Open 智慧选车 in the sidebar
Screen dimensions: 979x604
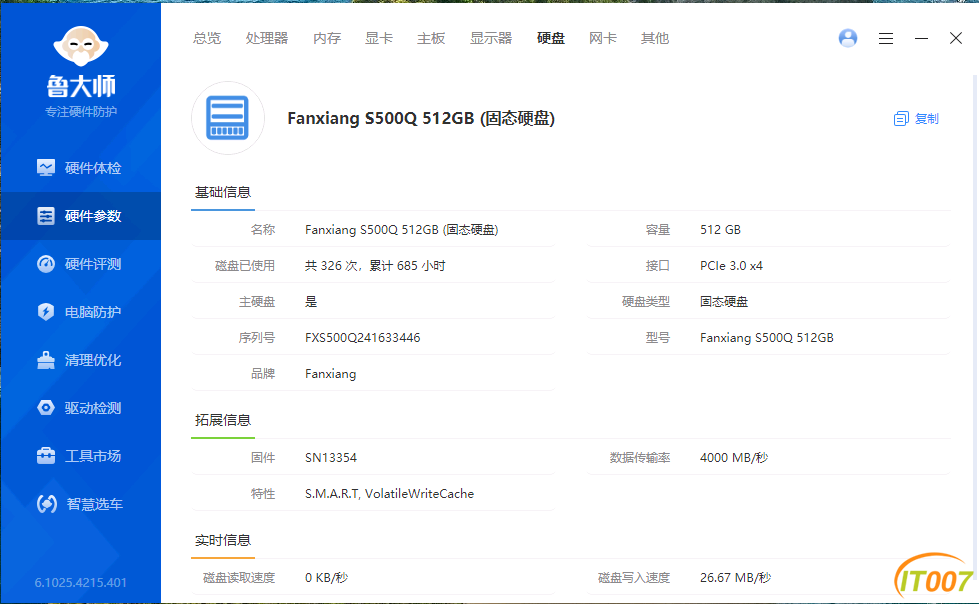(x=80, y=504)
